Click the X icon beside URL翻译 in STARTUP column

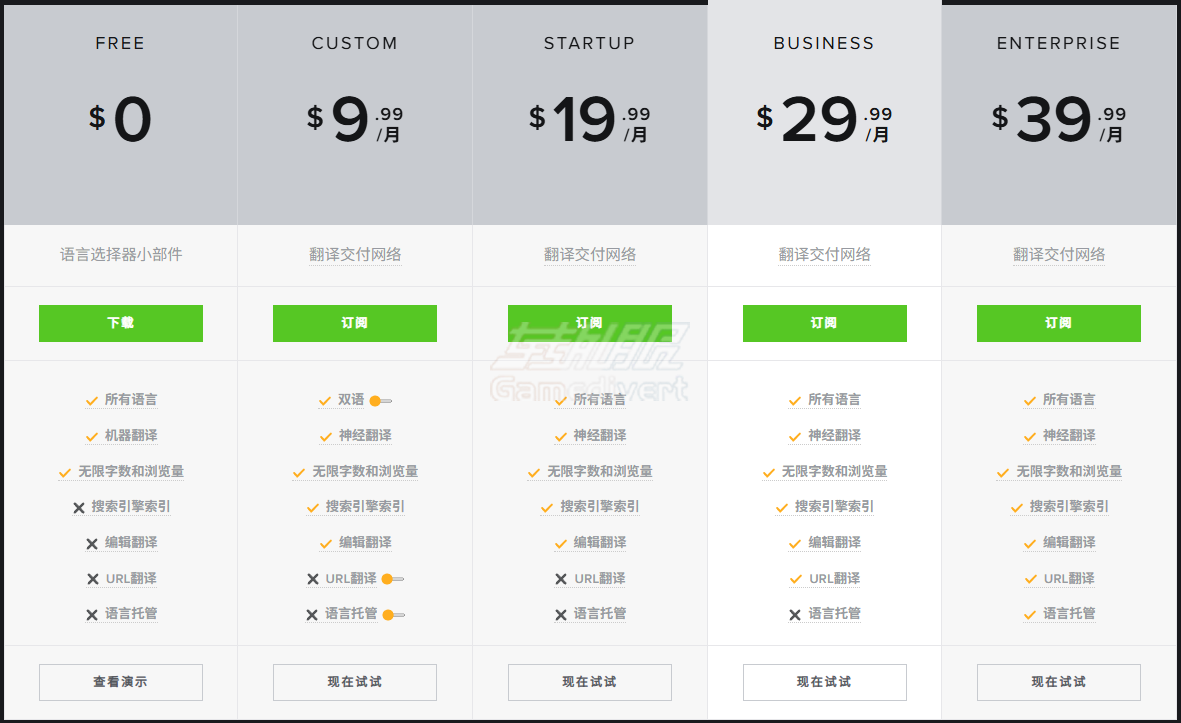pyautogui.click(x=560, y=578)
